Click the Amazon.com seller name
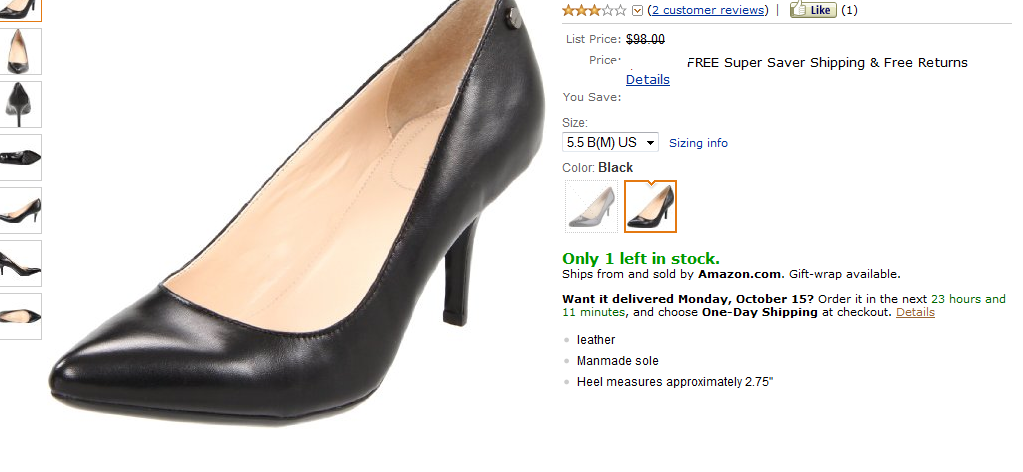The image size is (1023, 472). pyautogui.click(x=739, y=274)
